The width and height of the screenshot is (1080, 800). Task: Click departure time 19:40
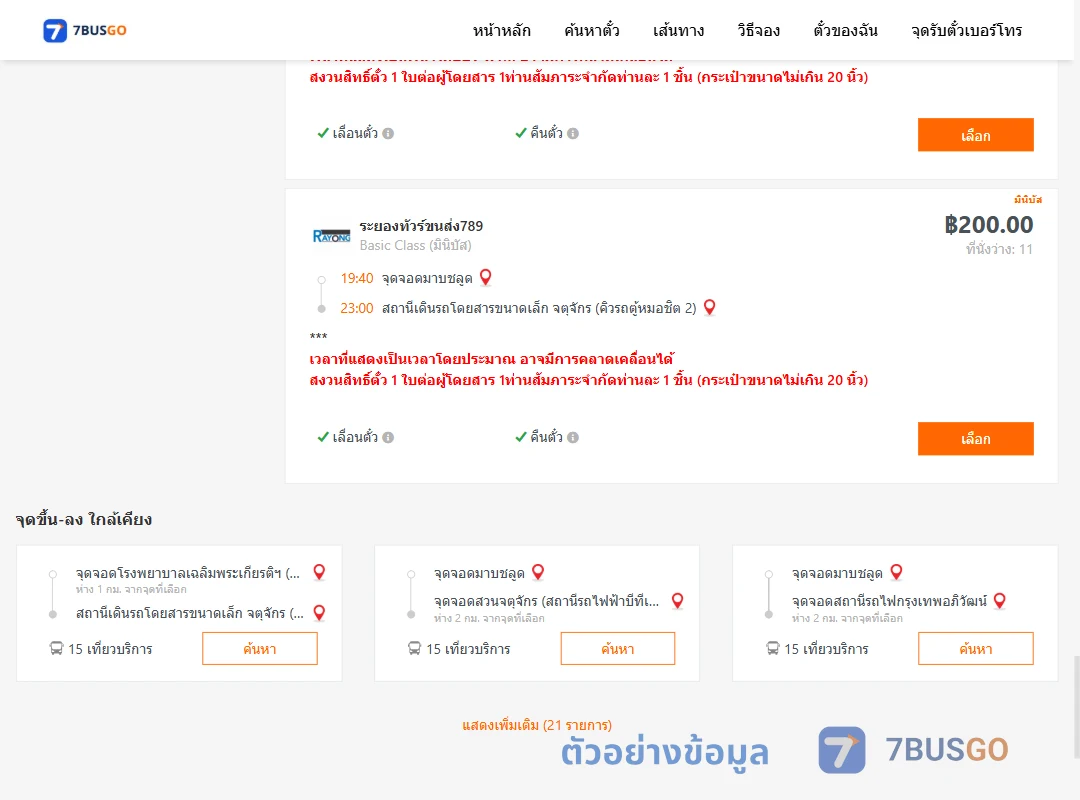click(x=357, y=278)
